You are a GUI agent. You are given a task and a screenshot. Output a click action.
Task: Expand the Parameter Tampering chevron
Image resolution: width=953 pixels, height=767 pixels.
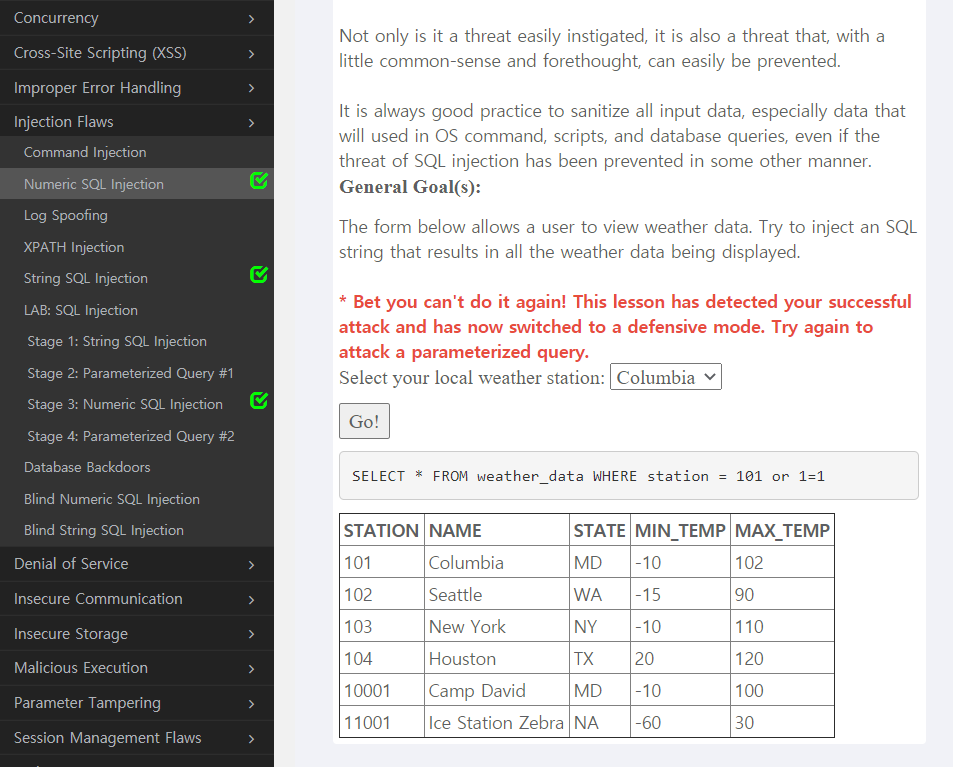point(252,704)
